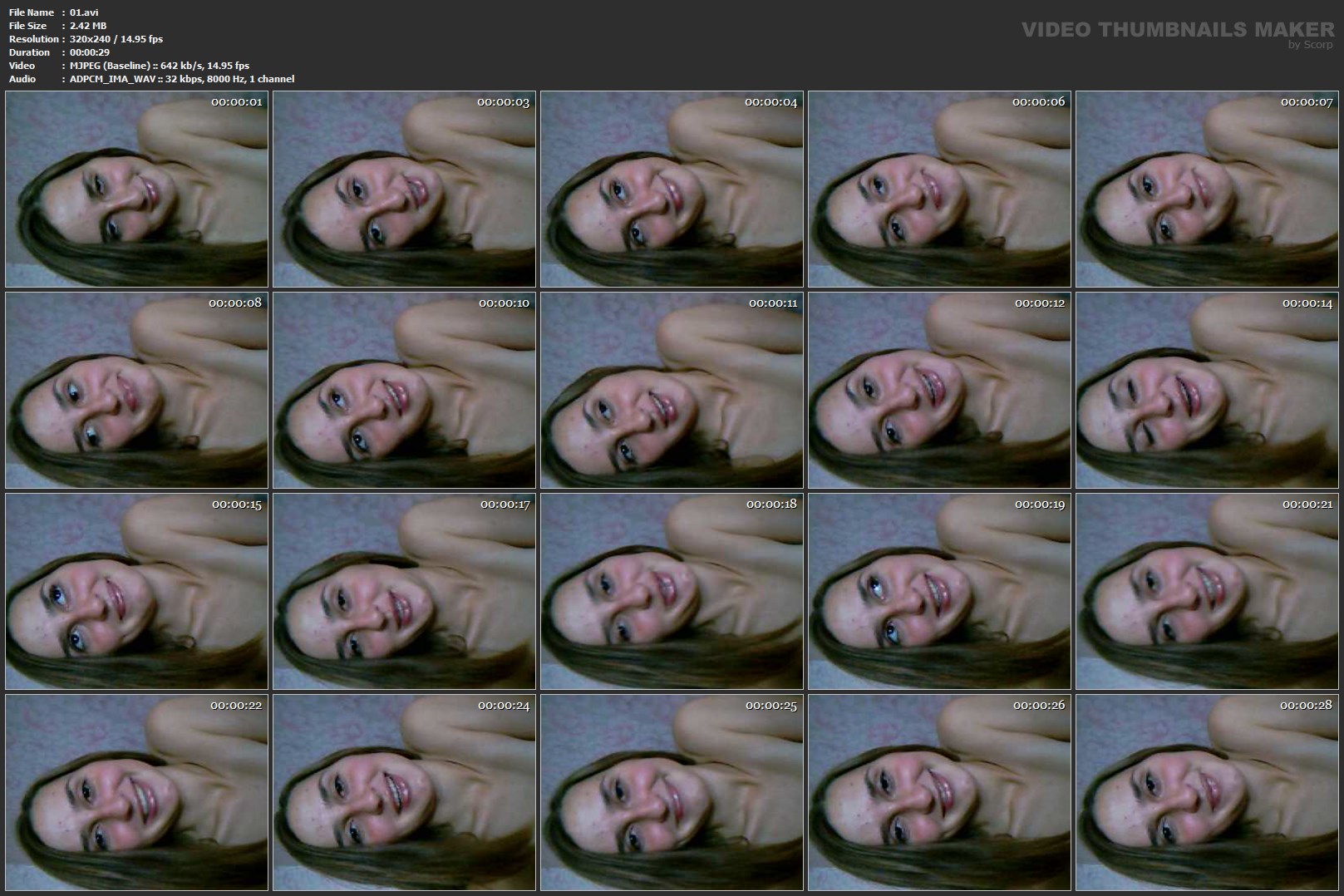
Task: Select the thumbnail timestamped 00:00:24
Action: pos(404,792)
